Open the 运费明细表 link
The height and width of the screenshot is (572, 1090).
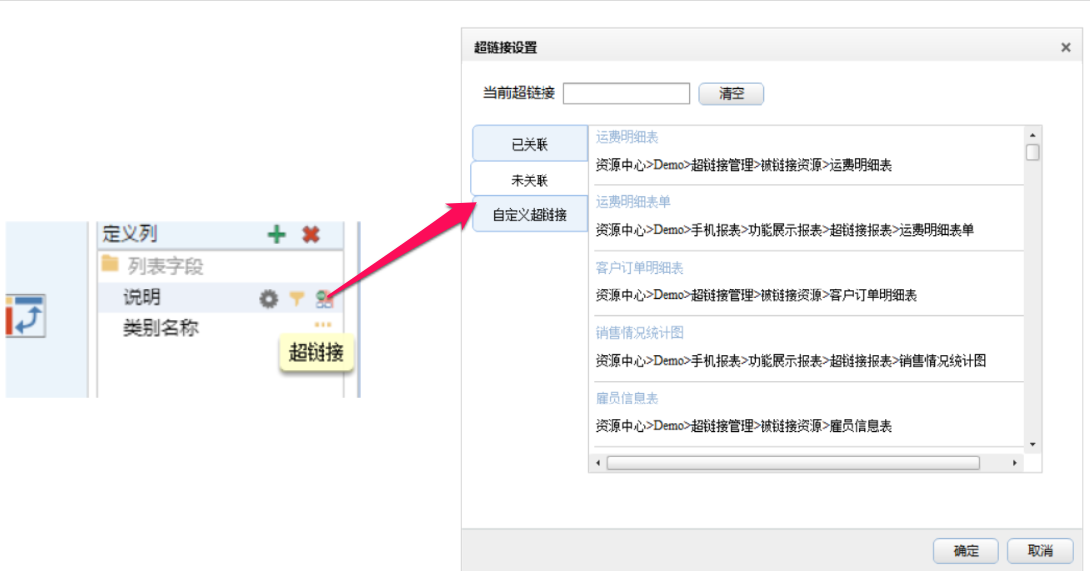tap(626, 137)
